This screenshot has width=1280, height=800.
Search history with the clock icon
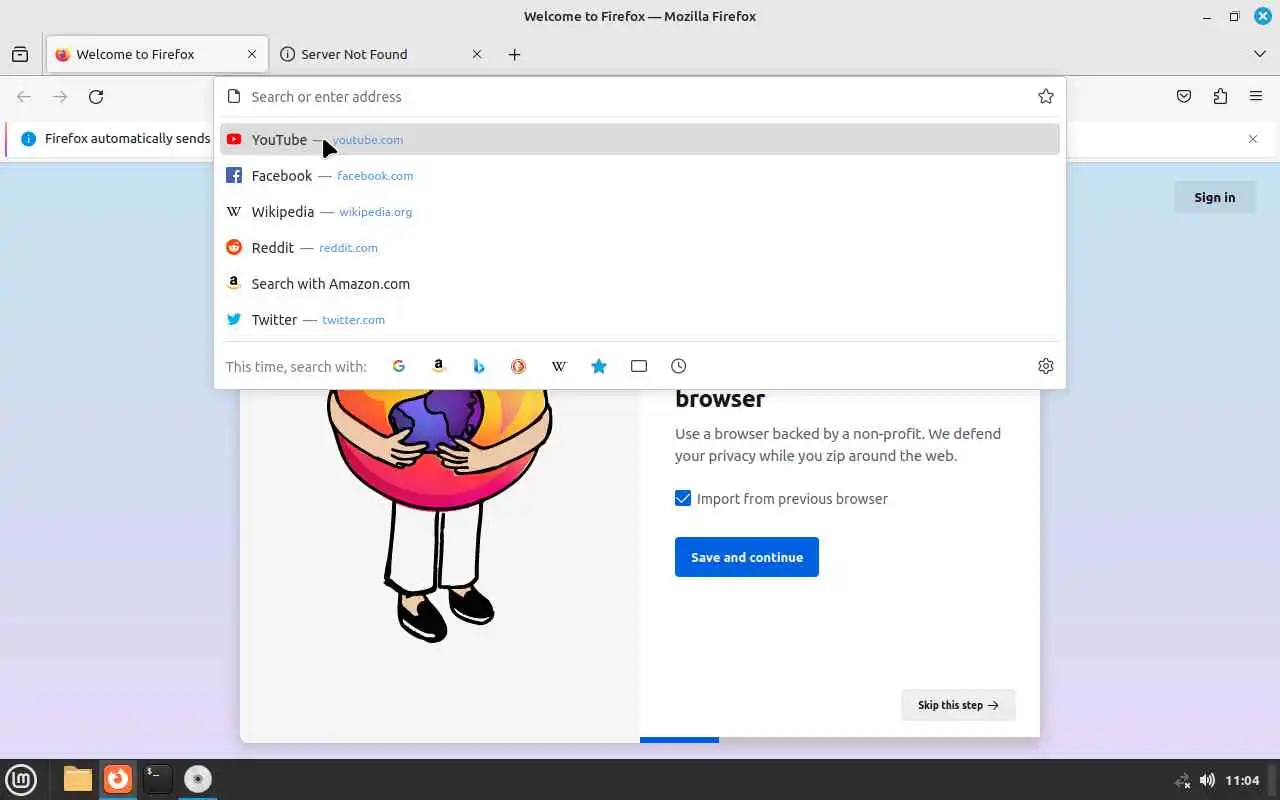click(679, 366)
